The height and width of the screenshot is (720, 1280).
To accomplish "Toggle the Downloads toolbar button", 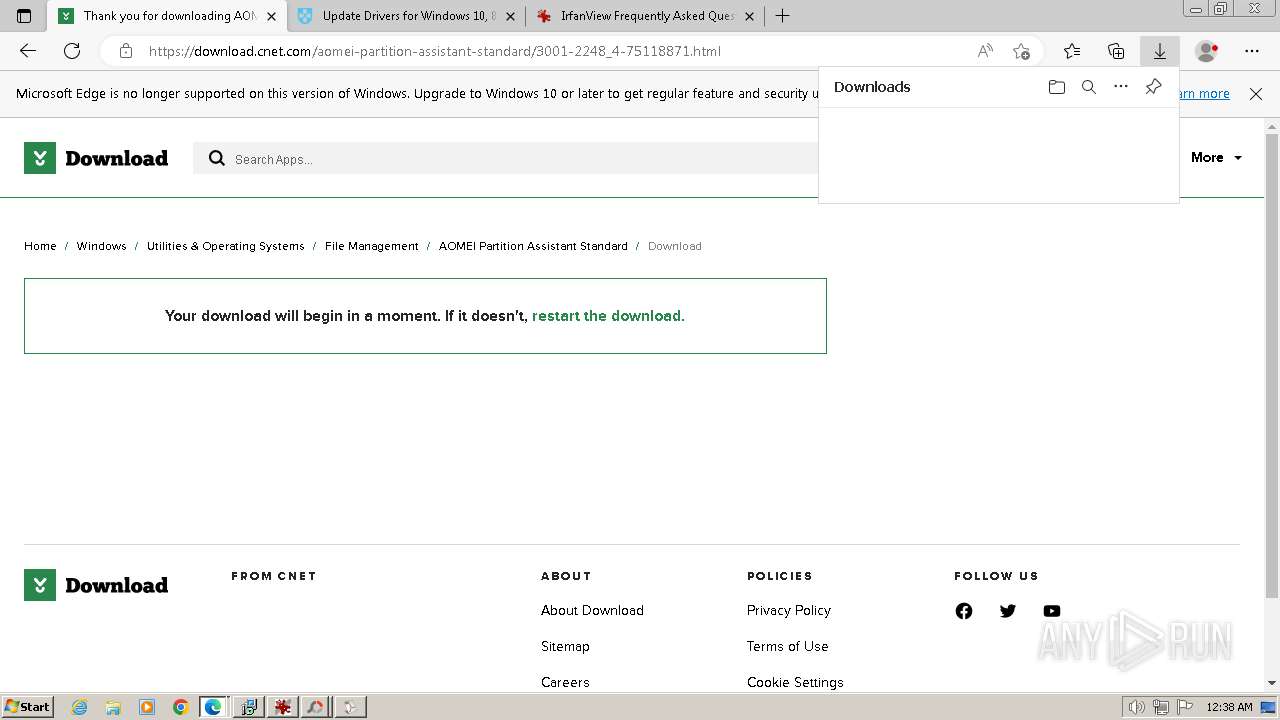I will (x=1160, y=51).
